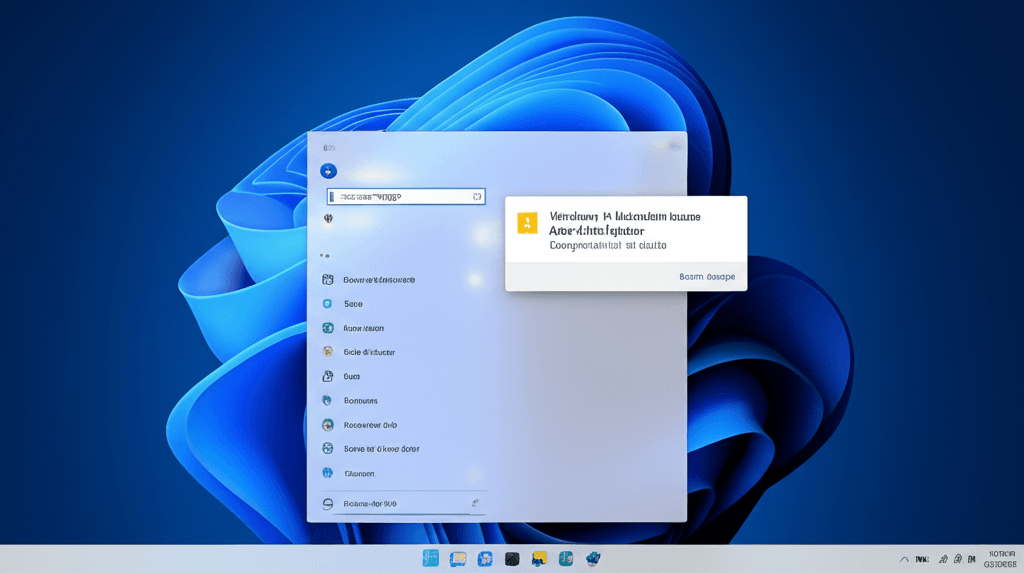Click the 'Boarm Boaape' button in the notification
Viewport: 1024px width, 573px height.
click(707, 277)
